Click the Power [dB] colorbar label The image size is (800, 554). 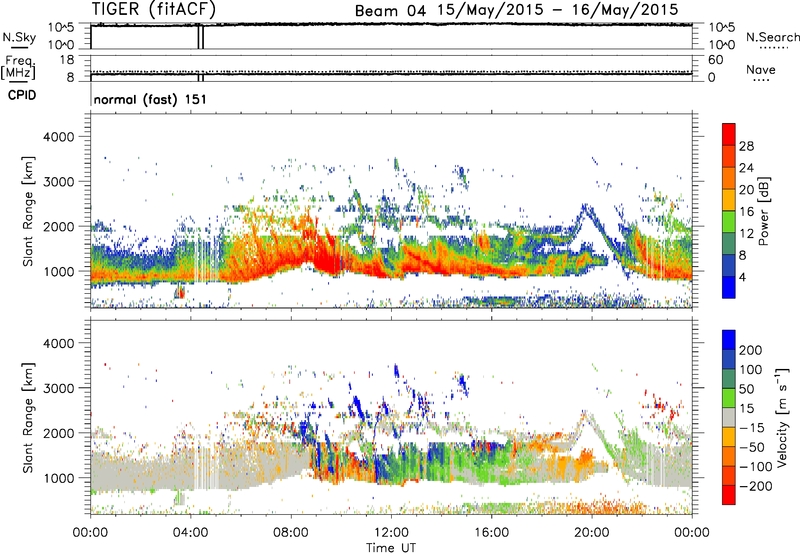pyautogui.click(x=763, y=211)
